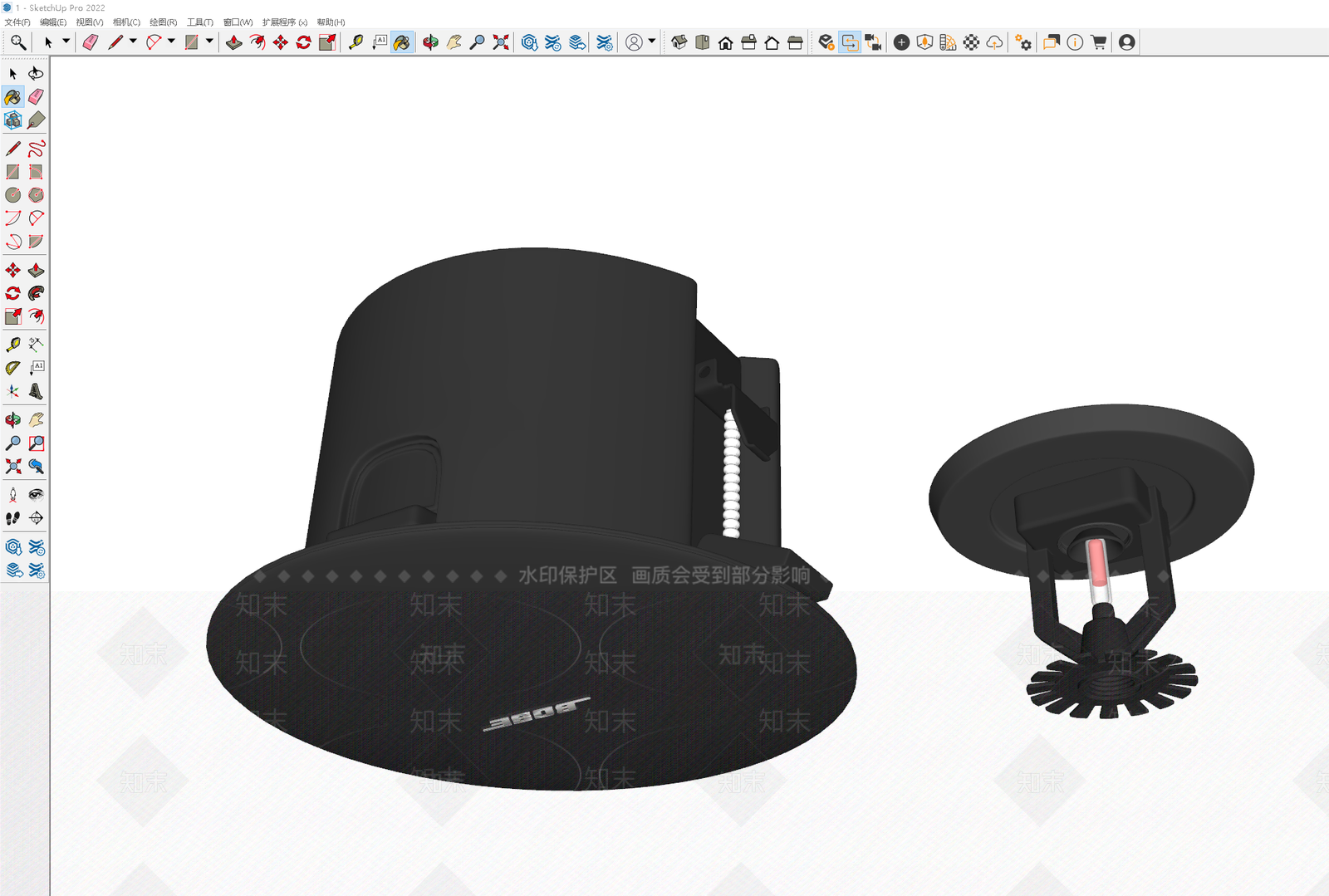The width and height of the screenshot is (1329, 896).
Task: Switch to Iso standard view
Action: [x=679, y=42]
